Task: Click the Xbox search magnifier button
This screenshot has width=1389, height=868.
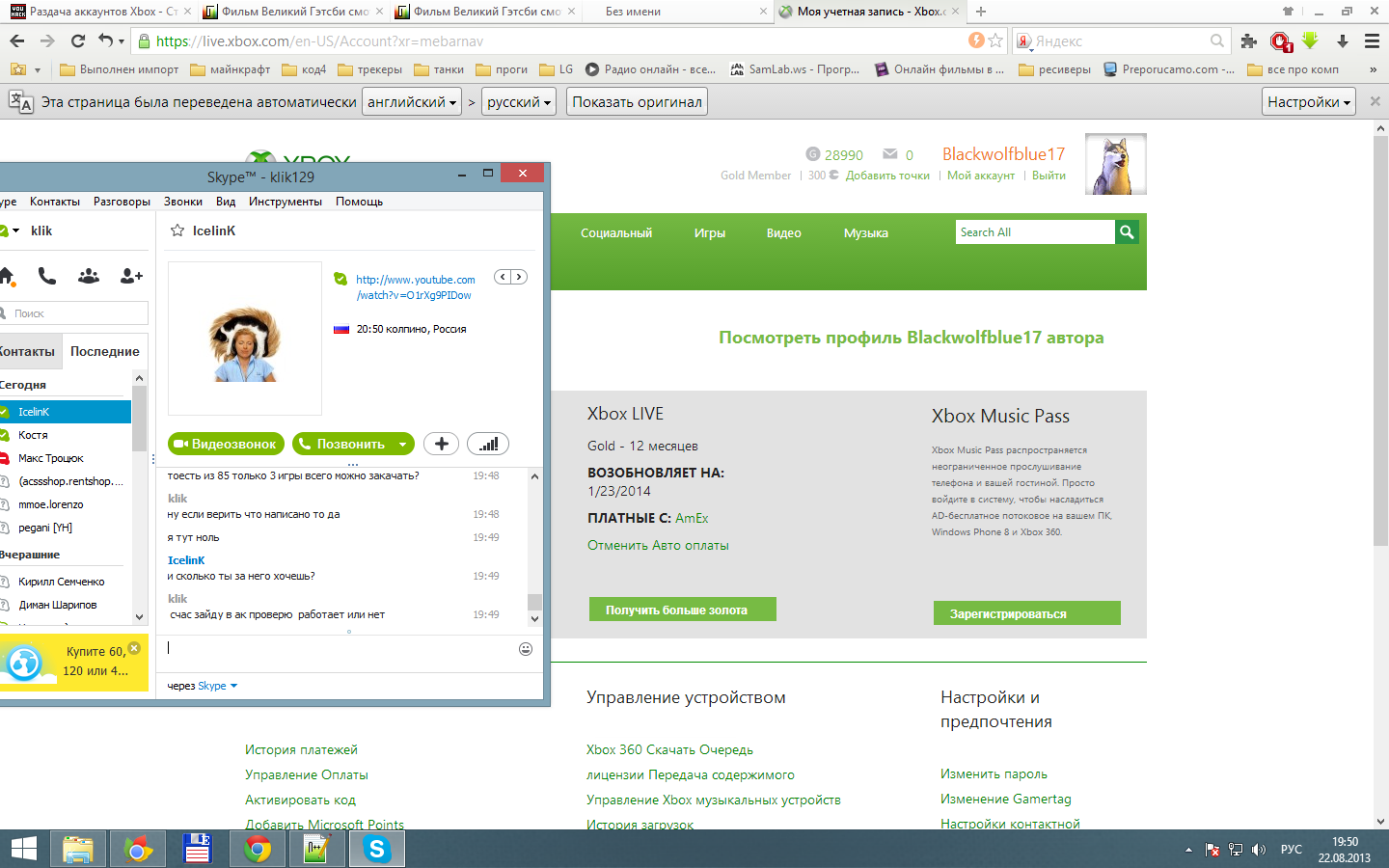Action: coord(1127,231)
